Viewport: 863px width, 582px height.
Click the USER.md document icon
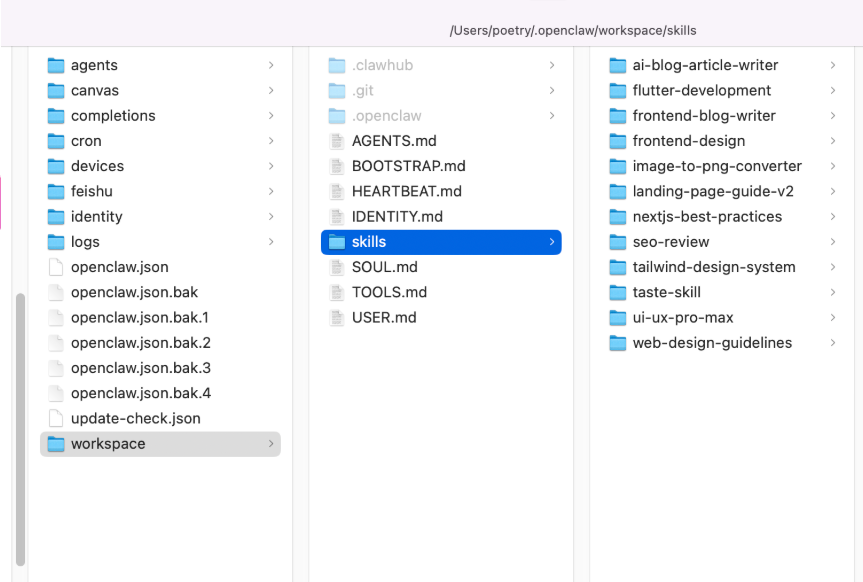[x=336, y=318]
